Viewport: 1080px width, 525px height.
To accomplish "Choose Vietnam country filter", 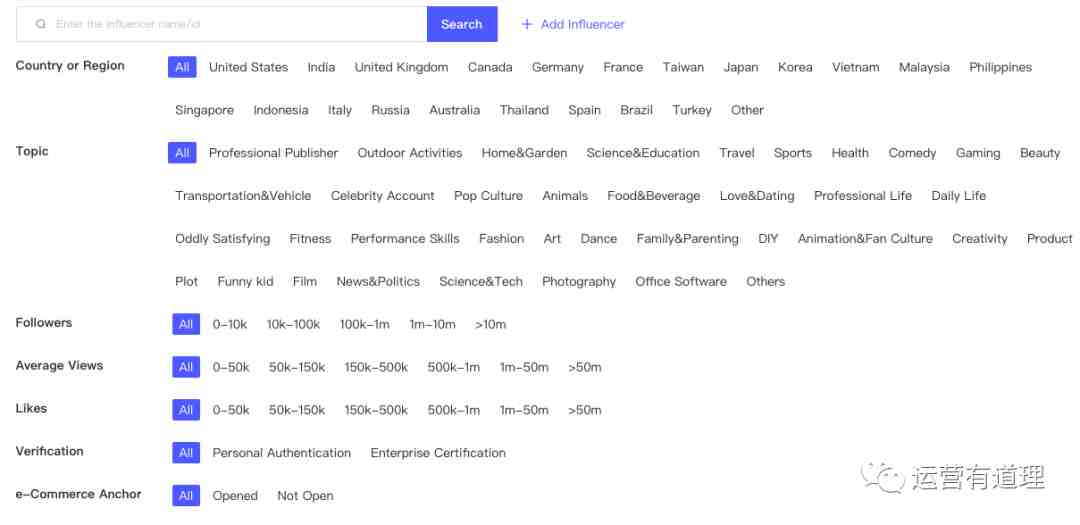I will (x=855, y=67).
